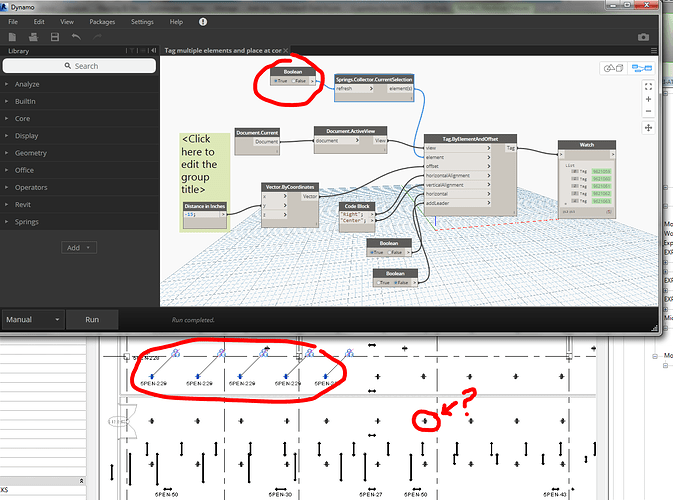The width and height of the screenshot is (673, 500).
Task: Open the Packages menu
Action: (x=102, y=22)
